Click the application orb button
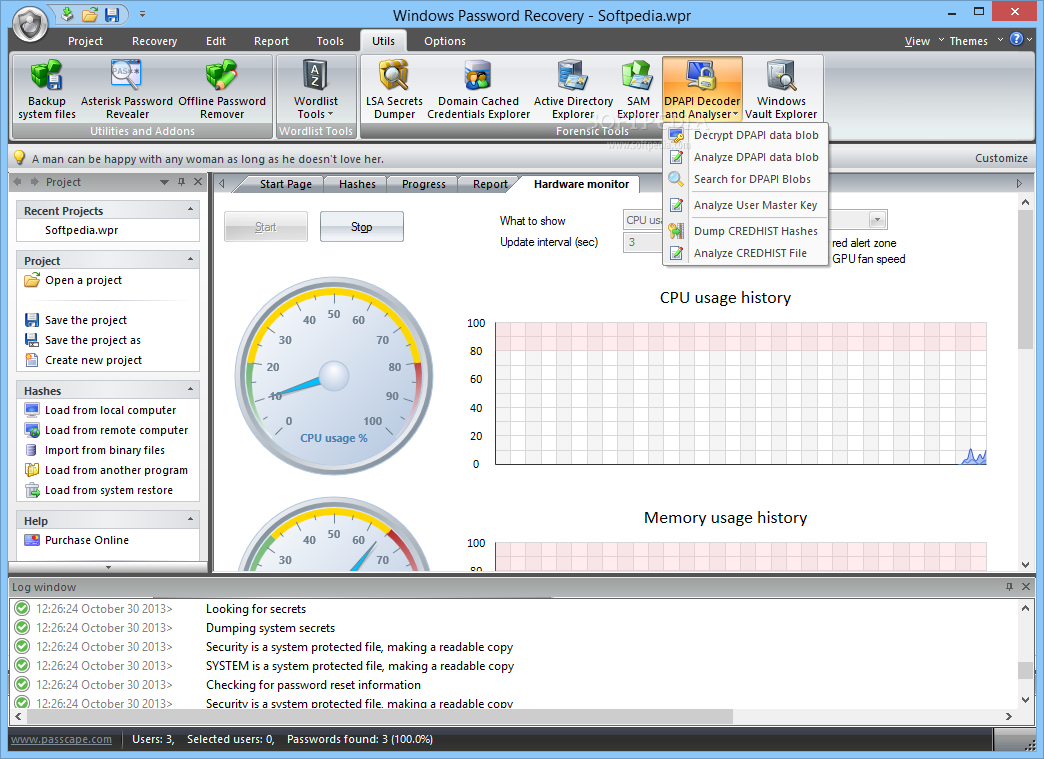Viewport: 1044px width, 759px height. 29,24
